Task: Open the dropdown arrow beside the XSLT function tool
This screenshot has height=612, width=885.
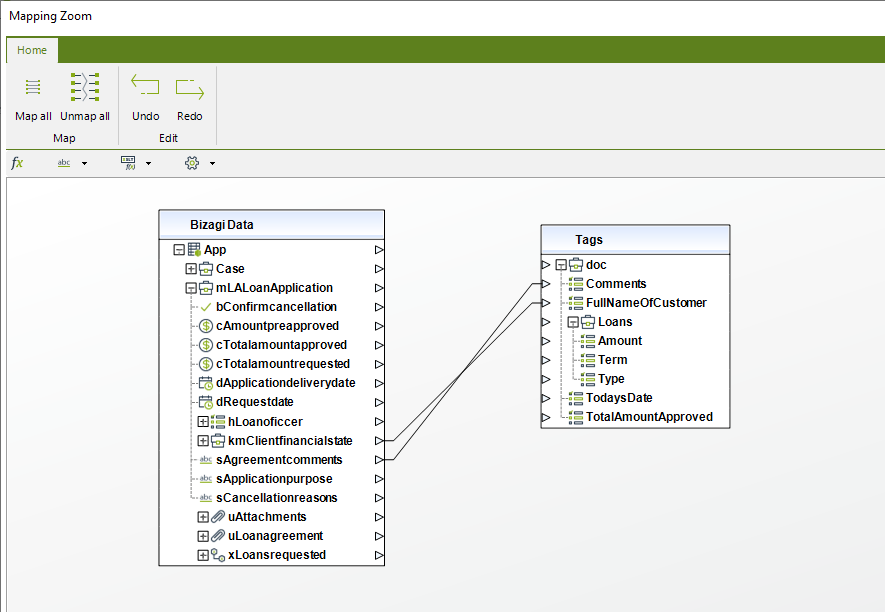Action: [x=148, y=164]
